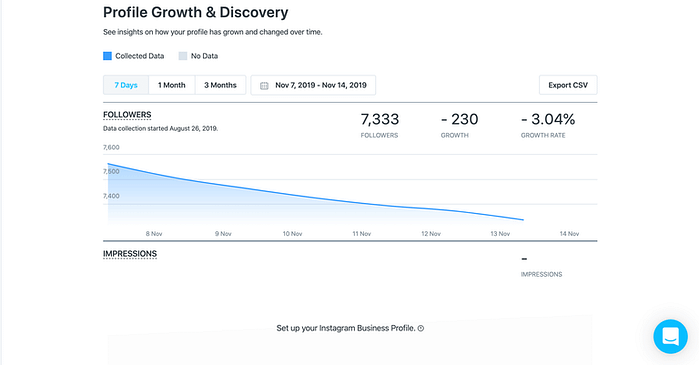This screenshot has height=365, width=699.
Task: Switch to the 1 Month range
Action: [x=172, y=85]
